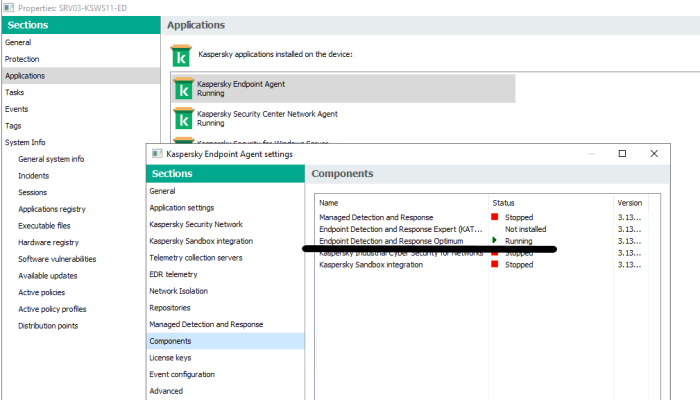
Task: Maximize the Endpoint Agent settings window
Action: click(622, 154)
